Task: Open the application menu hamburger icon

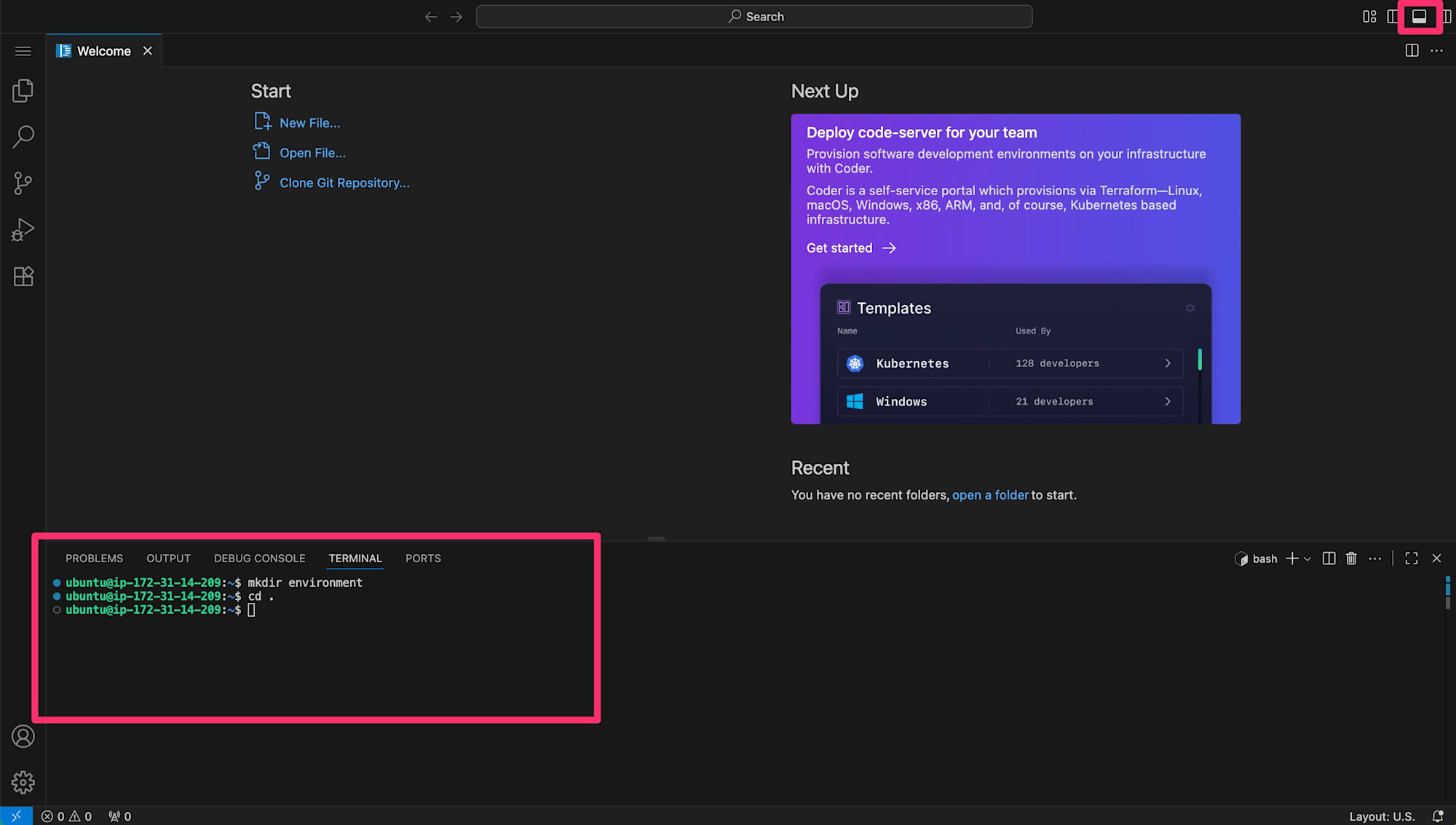Action: [23, 51]
